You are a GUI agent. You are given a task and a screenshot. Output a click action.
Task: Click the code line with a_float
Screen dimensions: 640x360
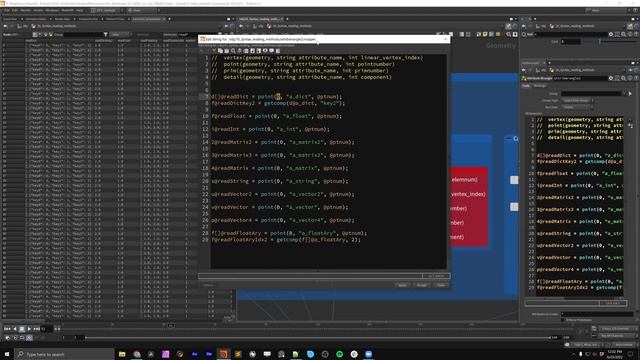[277, 116]
